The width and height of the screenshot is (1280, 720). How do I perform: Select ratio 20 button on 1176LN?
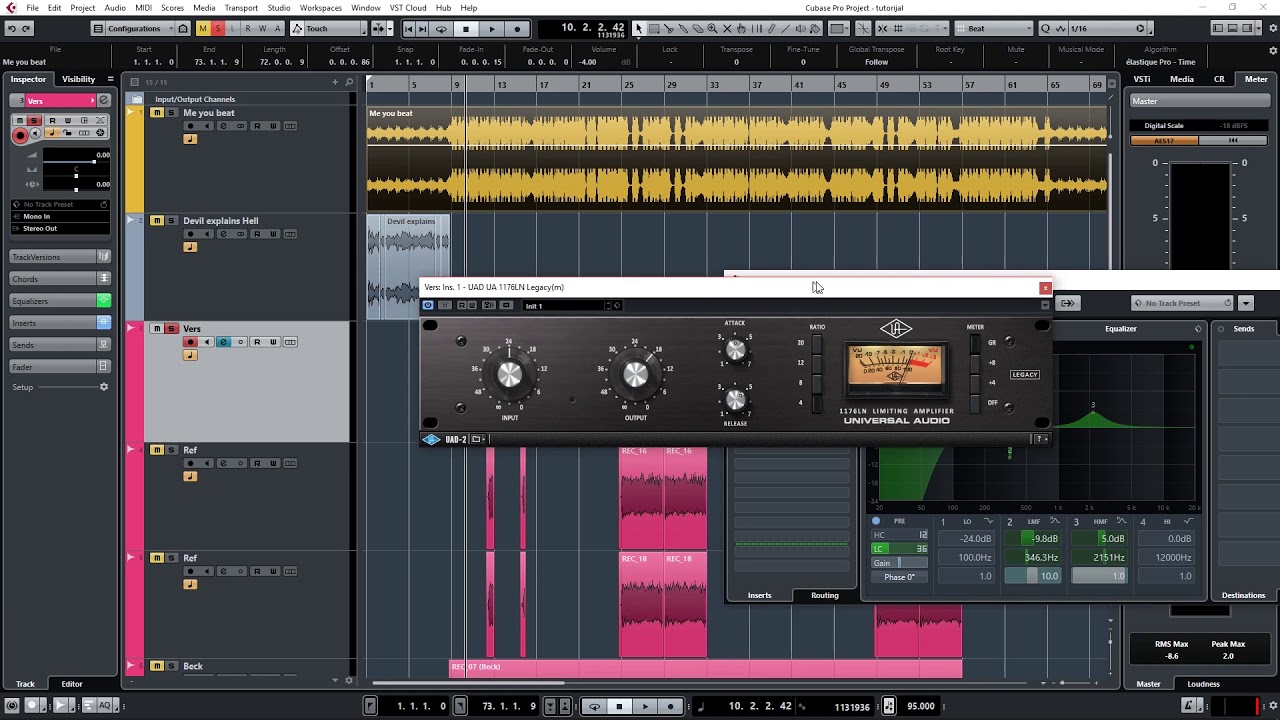[817, 343]
